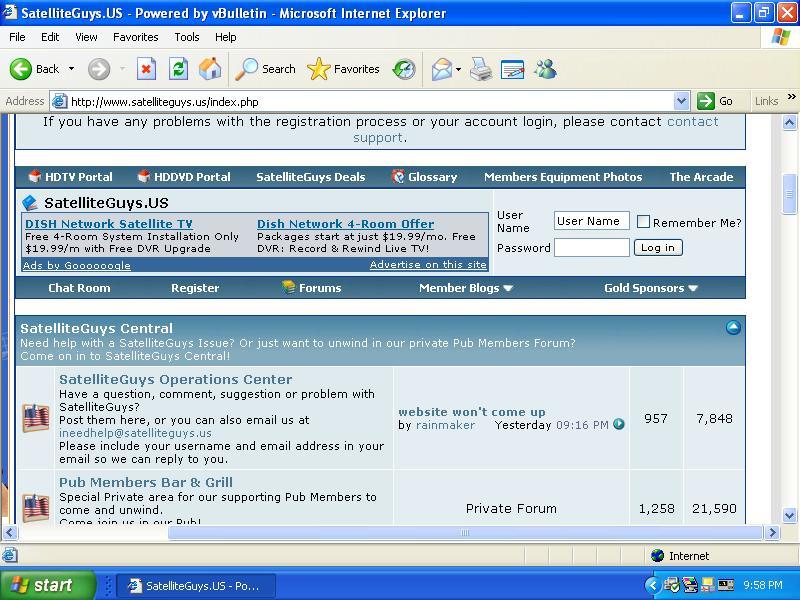Click the Windows logo throbber icon

coord(781,37)
